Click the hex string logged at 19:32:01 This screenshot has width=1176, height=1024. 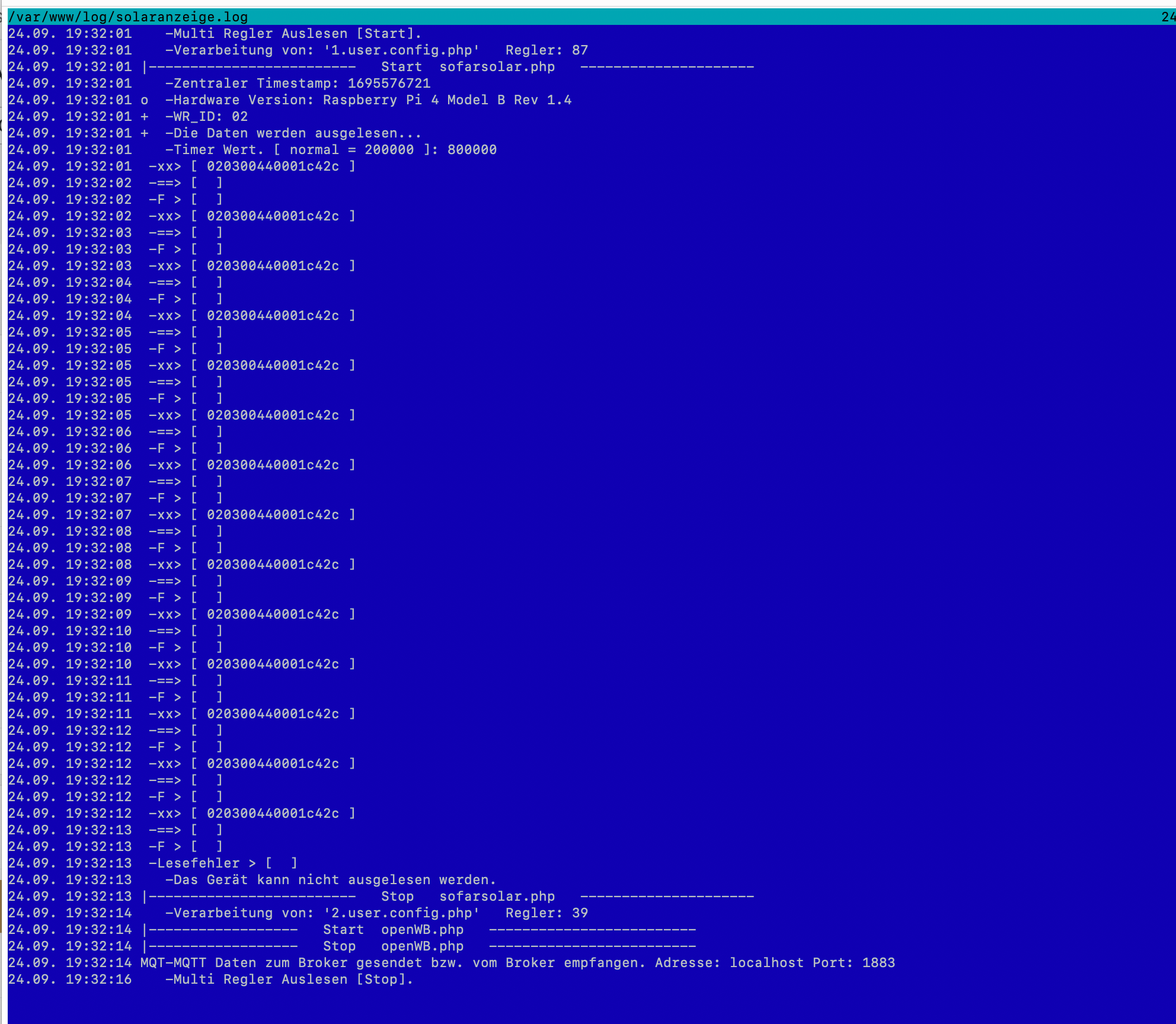tap(273, 167)
